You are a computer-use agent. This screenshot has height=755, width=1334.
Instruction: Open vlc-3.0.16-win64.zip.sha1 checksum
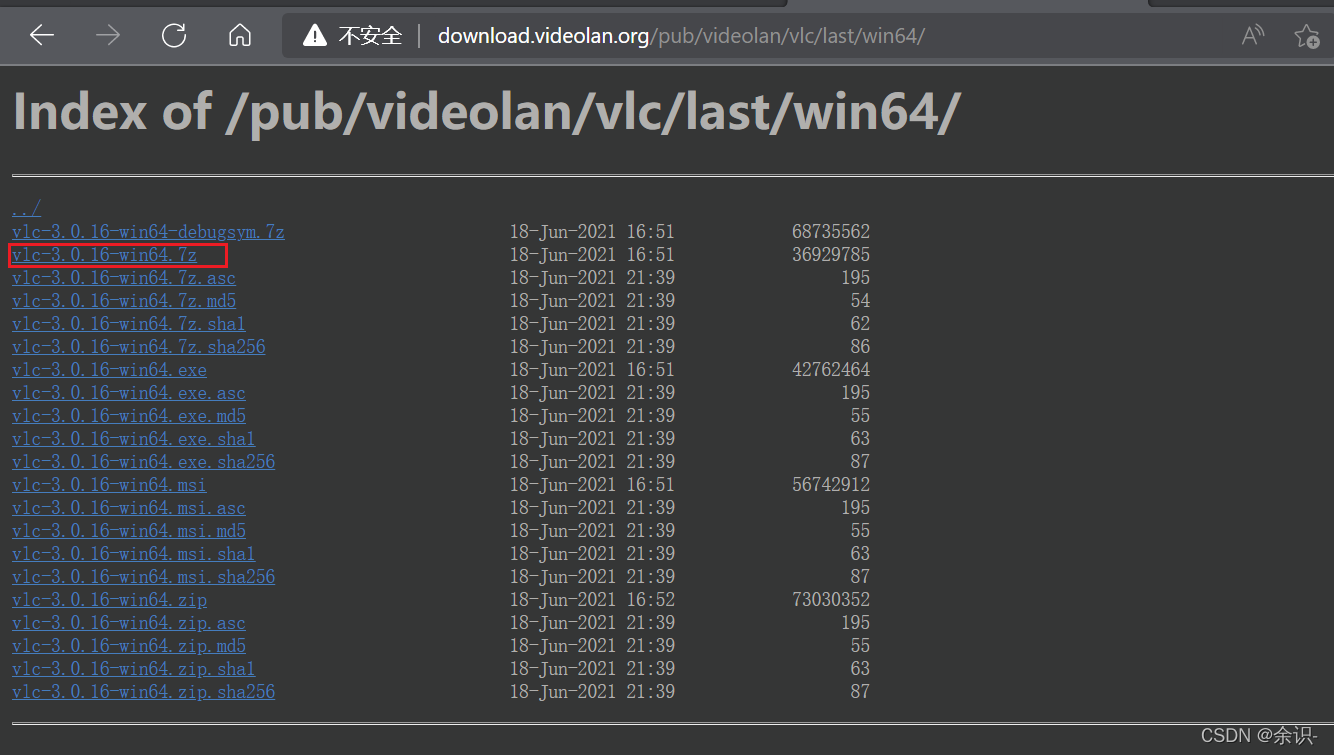click(133, 668)
